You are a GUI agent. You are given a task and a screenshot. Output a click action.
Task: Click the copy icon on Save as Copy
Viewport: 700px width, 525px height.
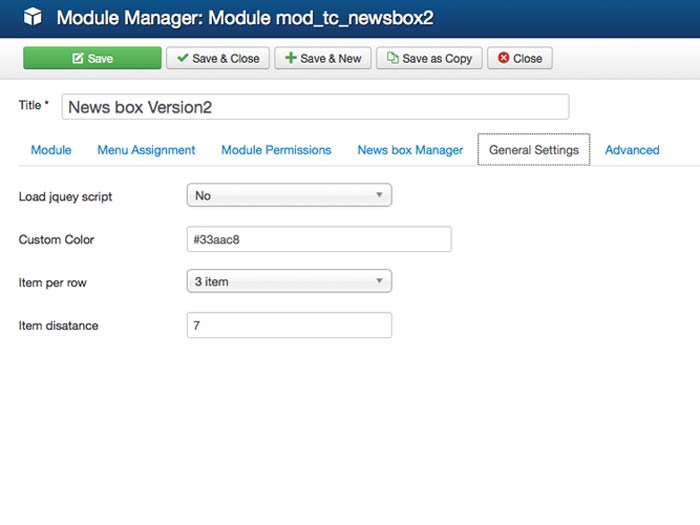click(x=392, y=58)
